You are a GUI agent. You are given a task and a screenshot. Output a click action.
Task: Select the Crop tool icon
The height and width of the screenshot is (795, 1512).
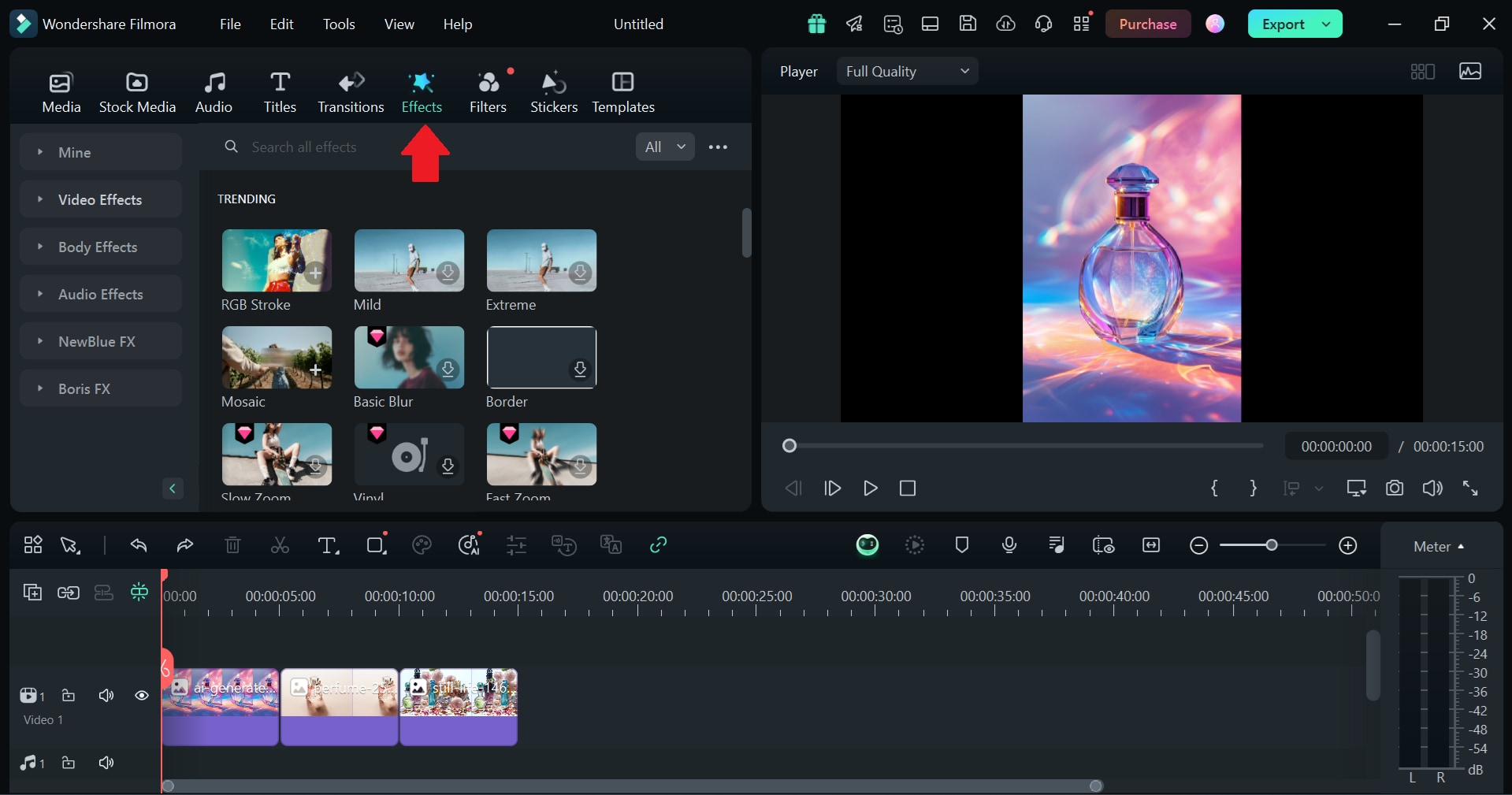(x=377, y=544)
